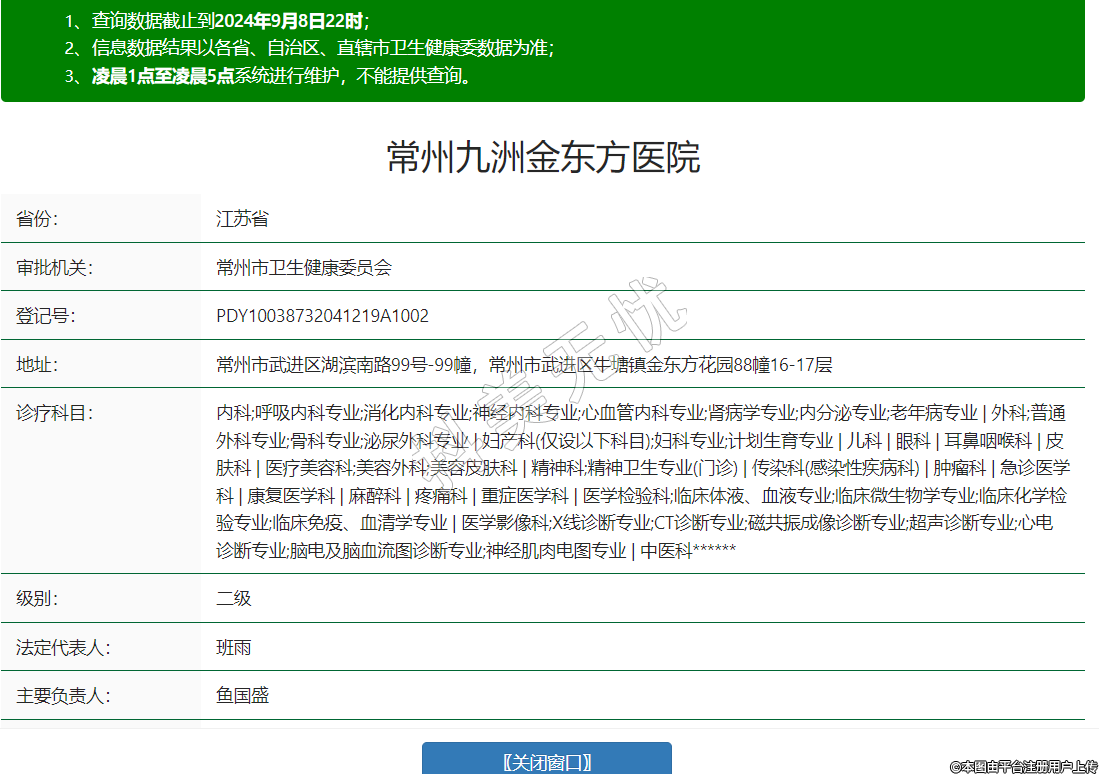Viewport: 1099px width, 774px height.
Task: Select the 主要负责人 row label
Action: pos(63,695)
